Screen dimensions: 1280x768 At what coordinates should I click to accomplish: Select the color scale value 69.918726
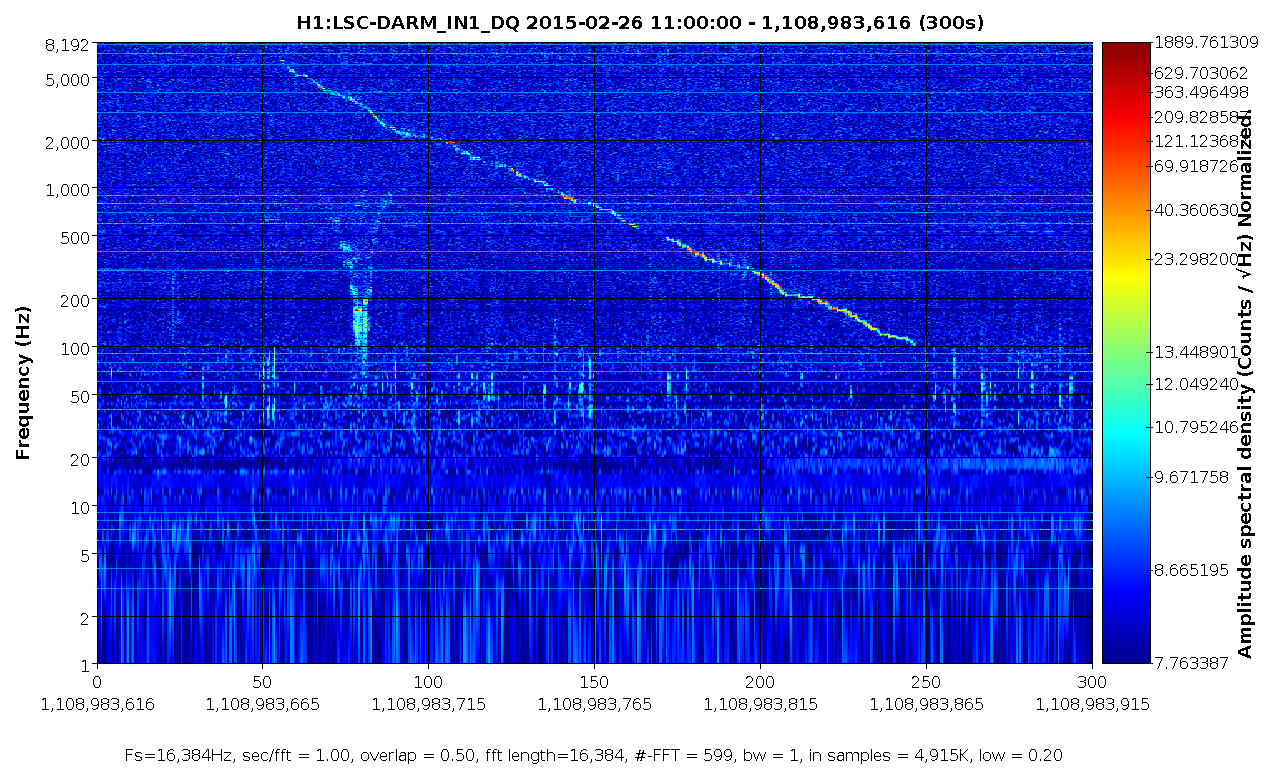1195,166
